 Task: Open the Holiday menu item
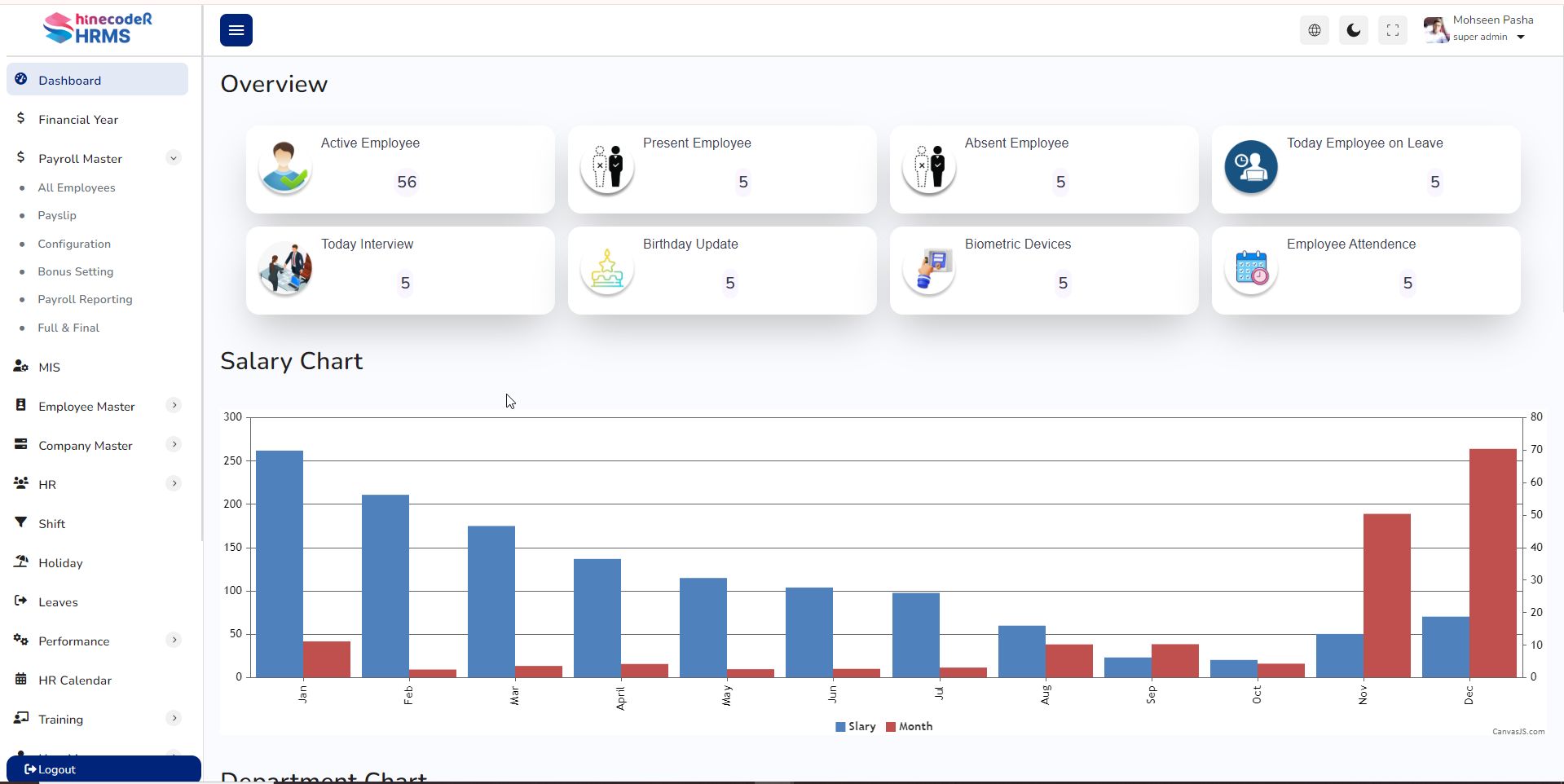60,563
